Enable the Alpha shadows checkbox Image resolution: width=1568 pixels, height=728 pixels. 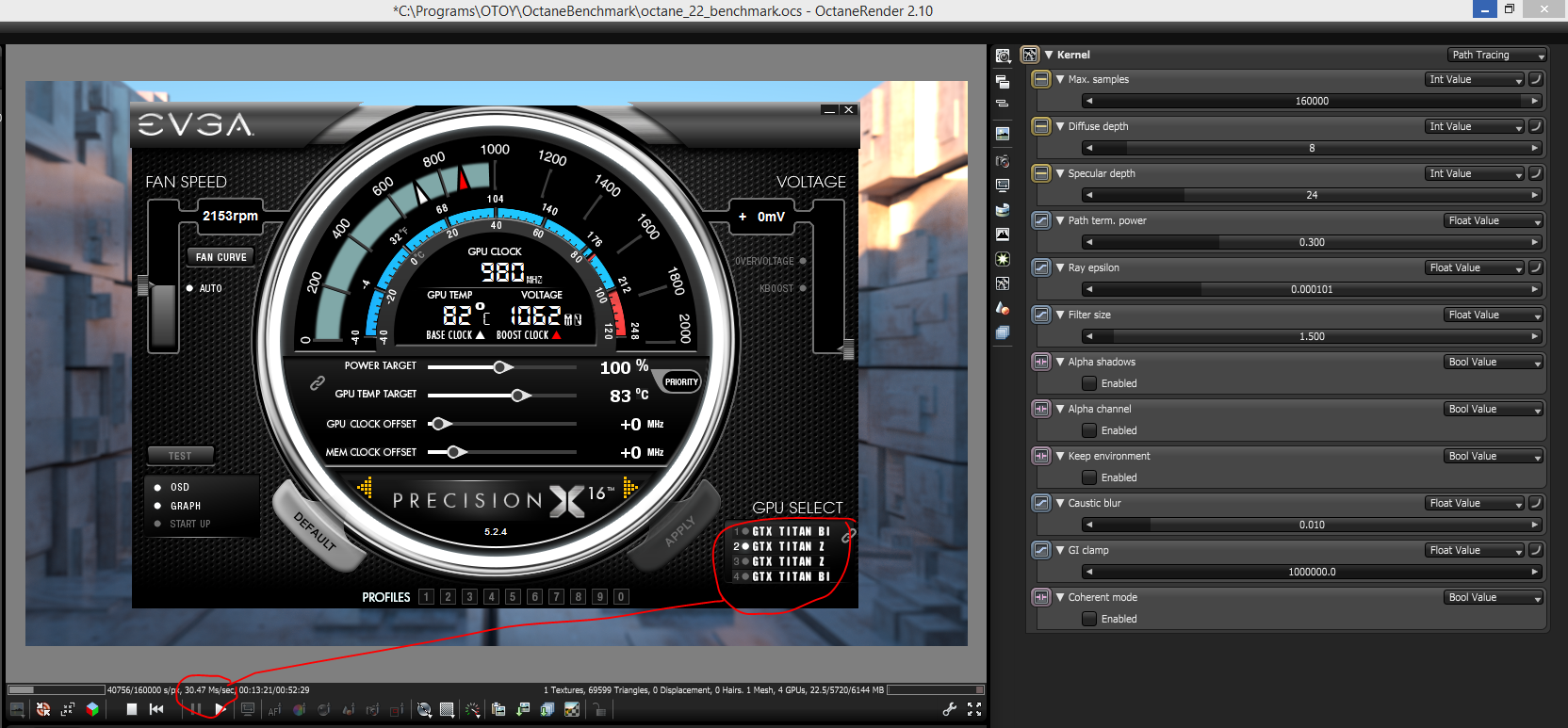[1089, 383]
